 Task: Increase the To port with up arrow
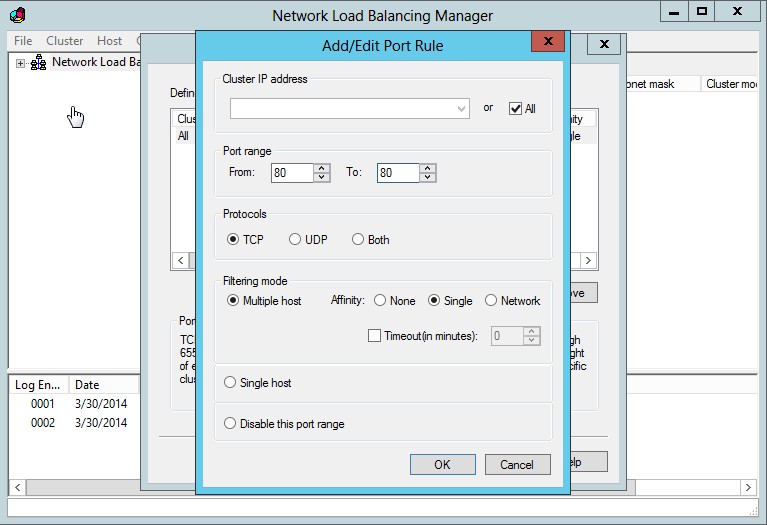point(428,168)
